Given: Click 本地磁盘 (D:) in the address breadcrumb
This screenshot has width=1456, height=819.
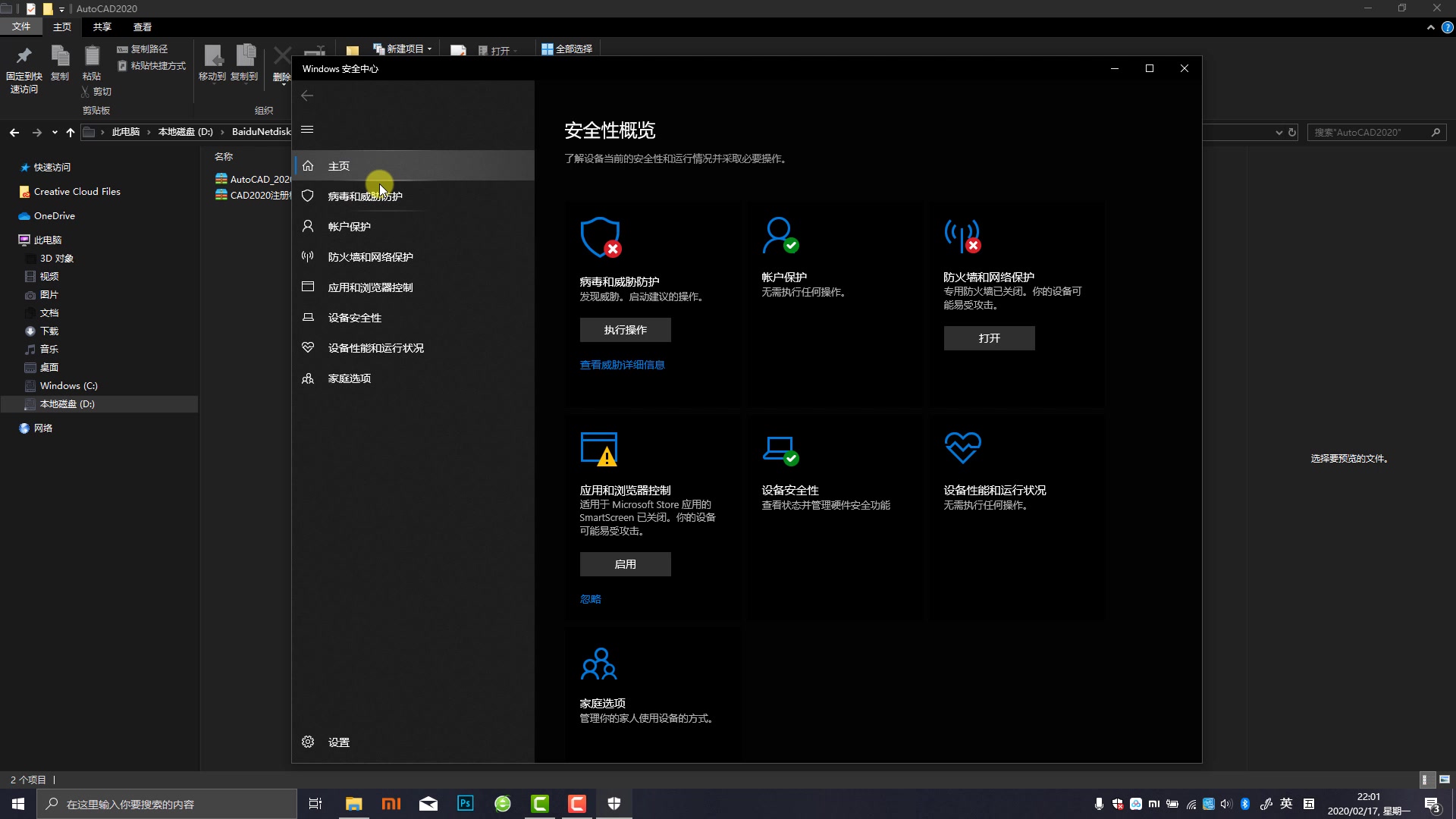Looking at the screenshot, I should [185, 132].
